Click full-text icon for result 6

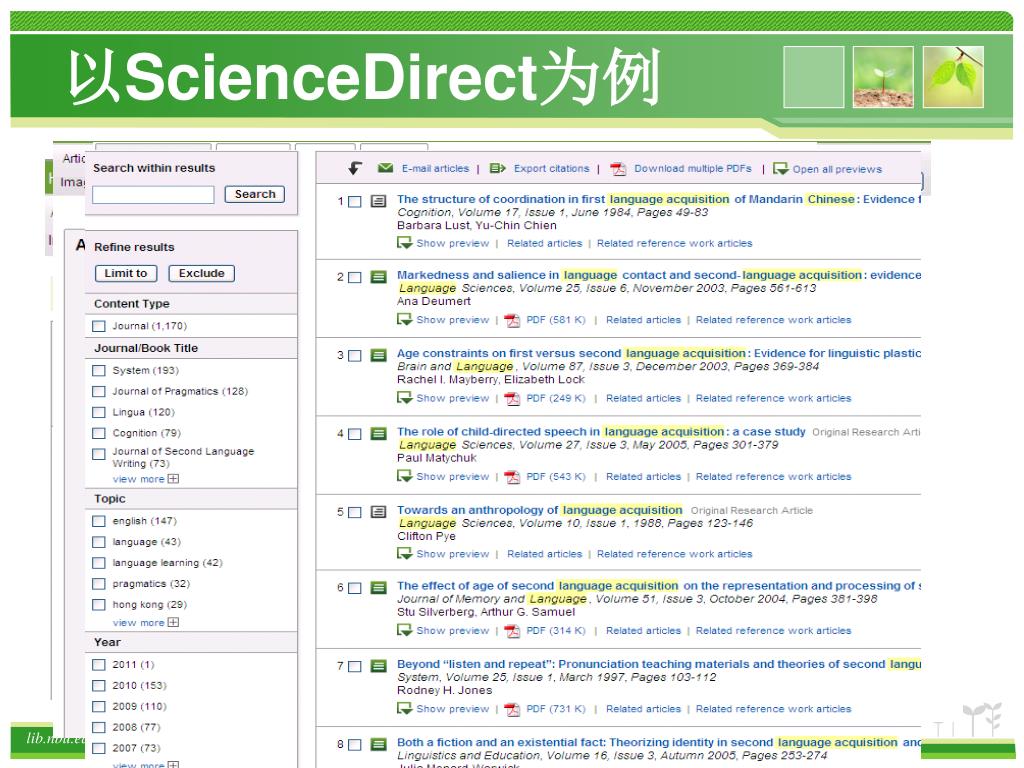[379, 588]
